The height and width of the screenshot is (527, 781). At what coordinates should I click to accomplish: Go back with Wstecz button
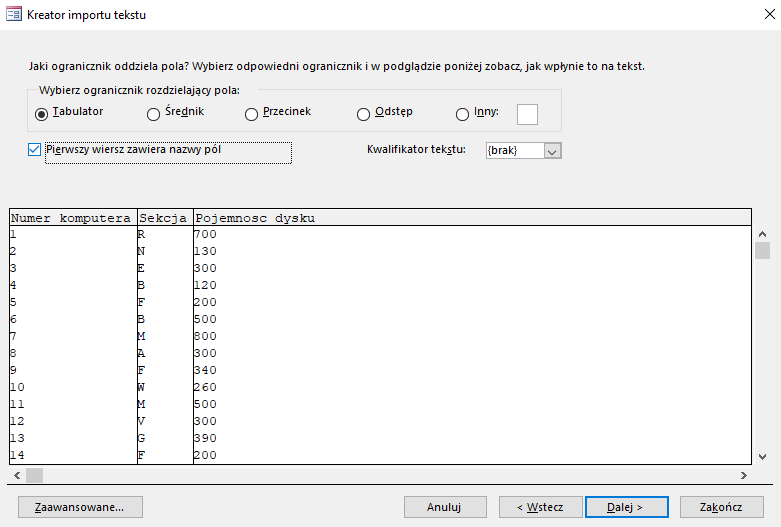540,507
